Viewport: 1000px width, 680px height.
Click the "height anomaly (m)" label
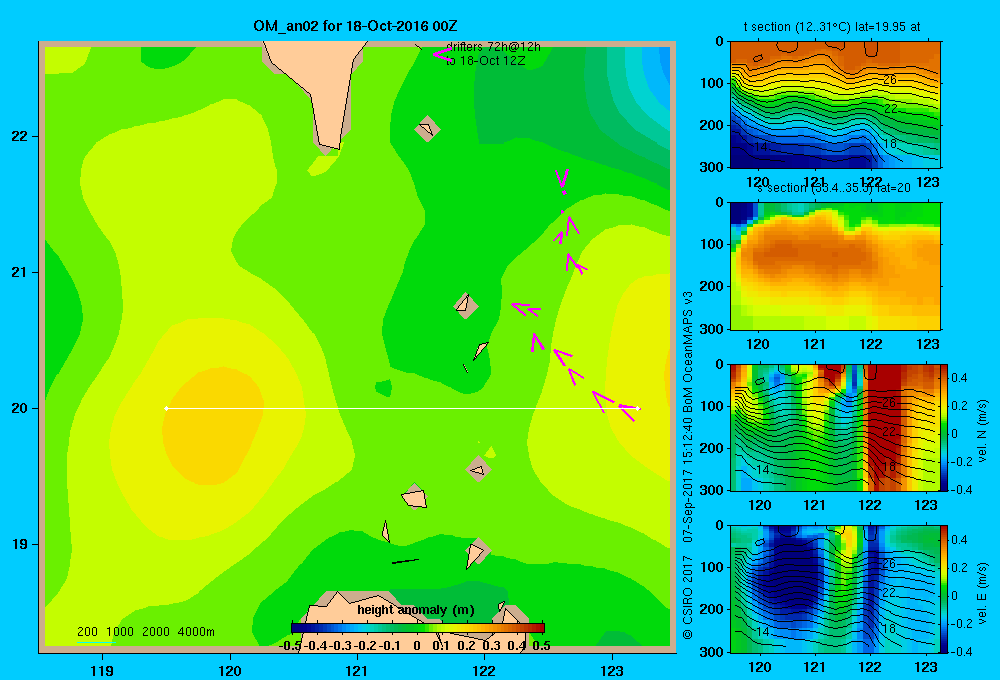pos(416,610)
